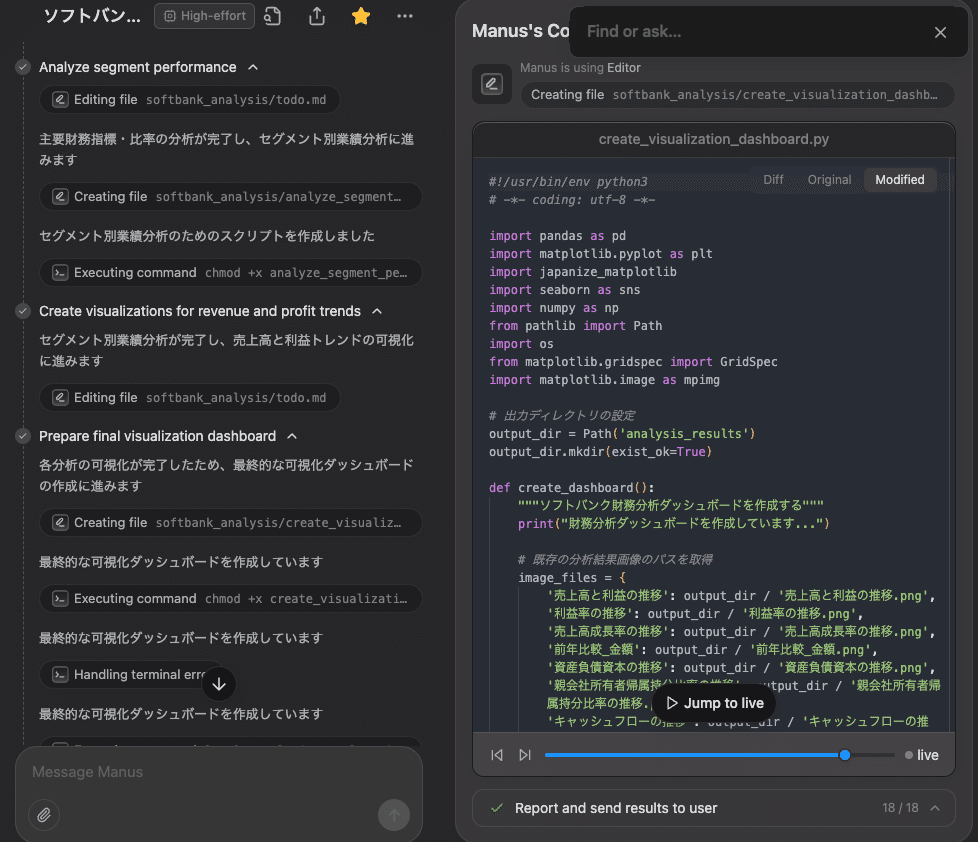978x842 pixels.
Task: Click the share icon in header
Action: click(x=317, y=16)
